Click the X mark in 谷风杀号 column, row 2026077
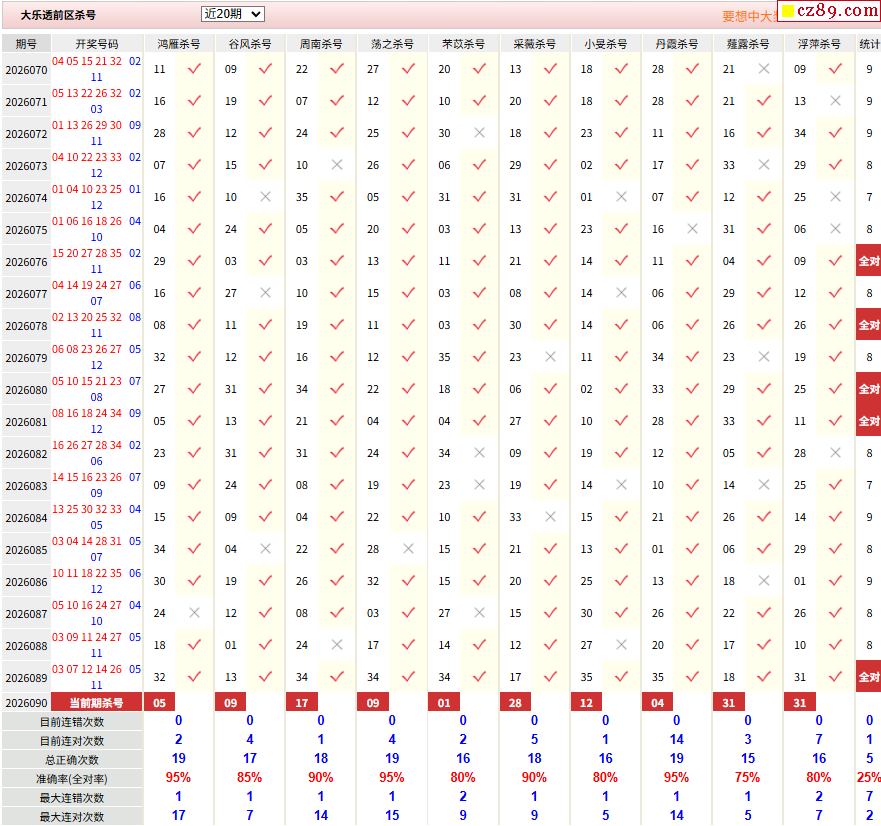 coord(265,293)
